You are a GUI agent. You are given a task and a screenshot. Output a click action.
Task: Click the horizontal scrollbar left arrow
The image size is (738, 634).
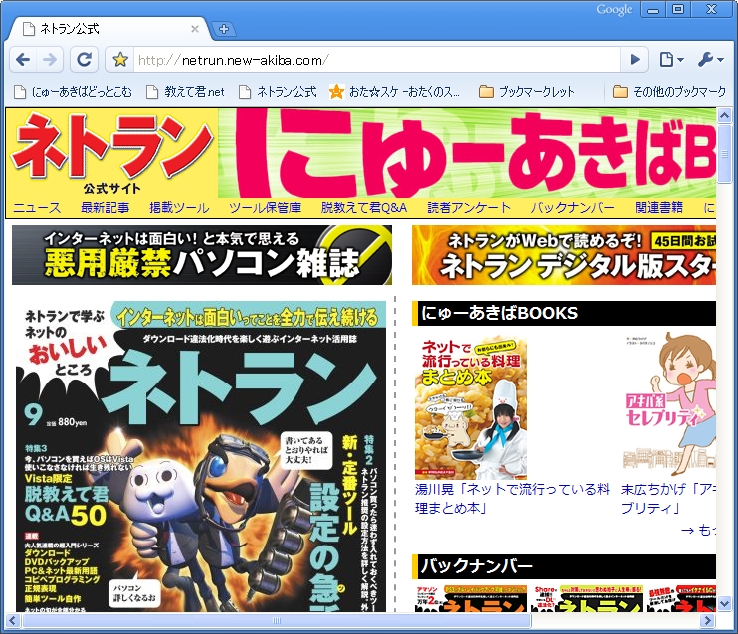[13, 620]
